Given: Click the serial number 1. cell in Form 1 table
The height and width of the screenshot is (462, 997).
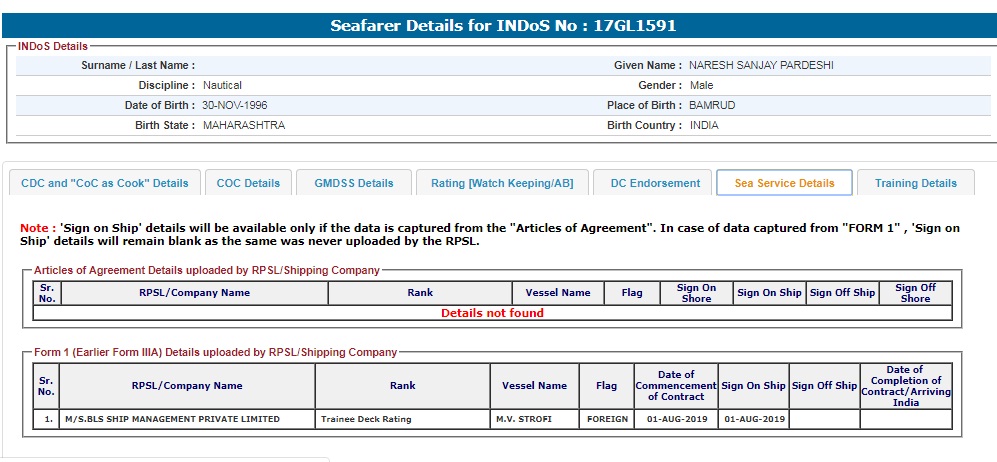Looking at the screenshot, I should click(46, 419).
